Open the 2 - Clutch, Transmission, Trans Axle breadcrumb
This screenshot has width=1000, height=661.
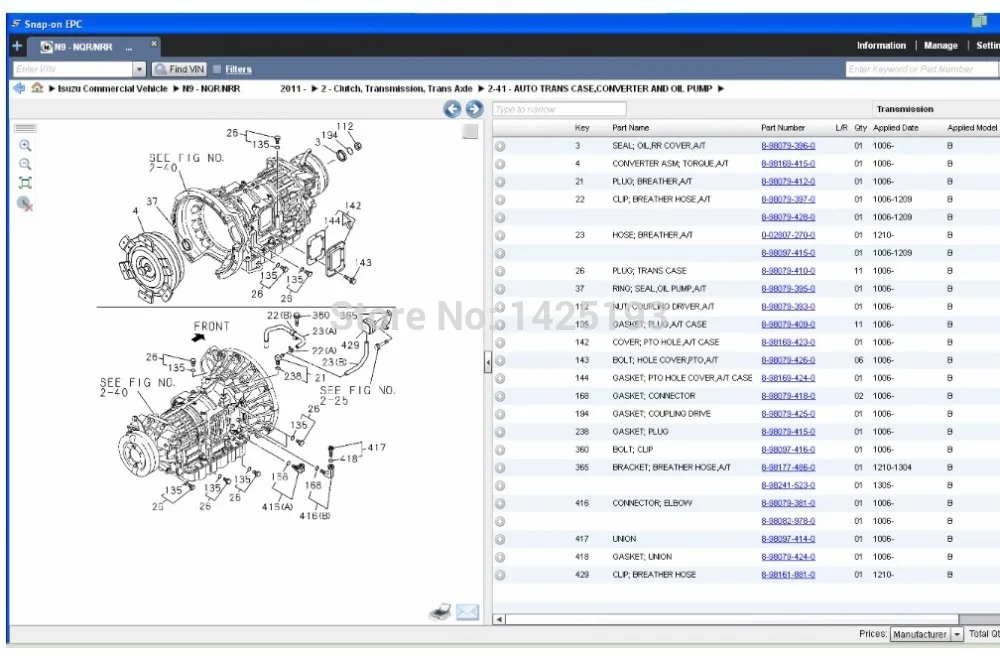click(396, 89)
